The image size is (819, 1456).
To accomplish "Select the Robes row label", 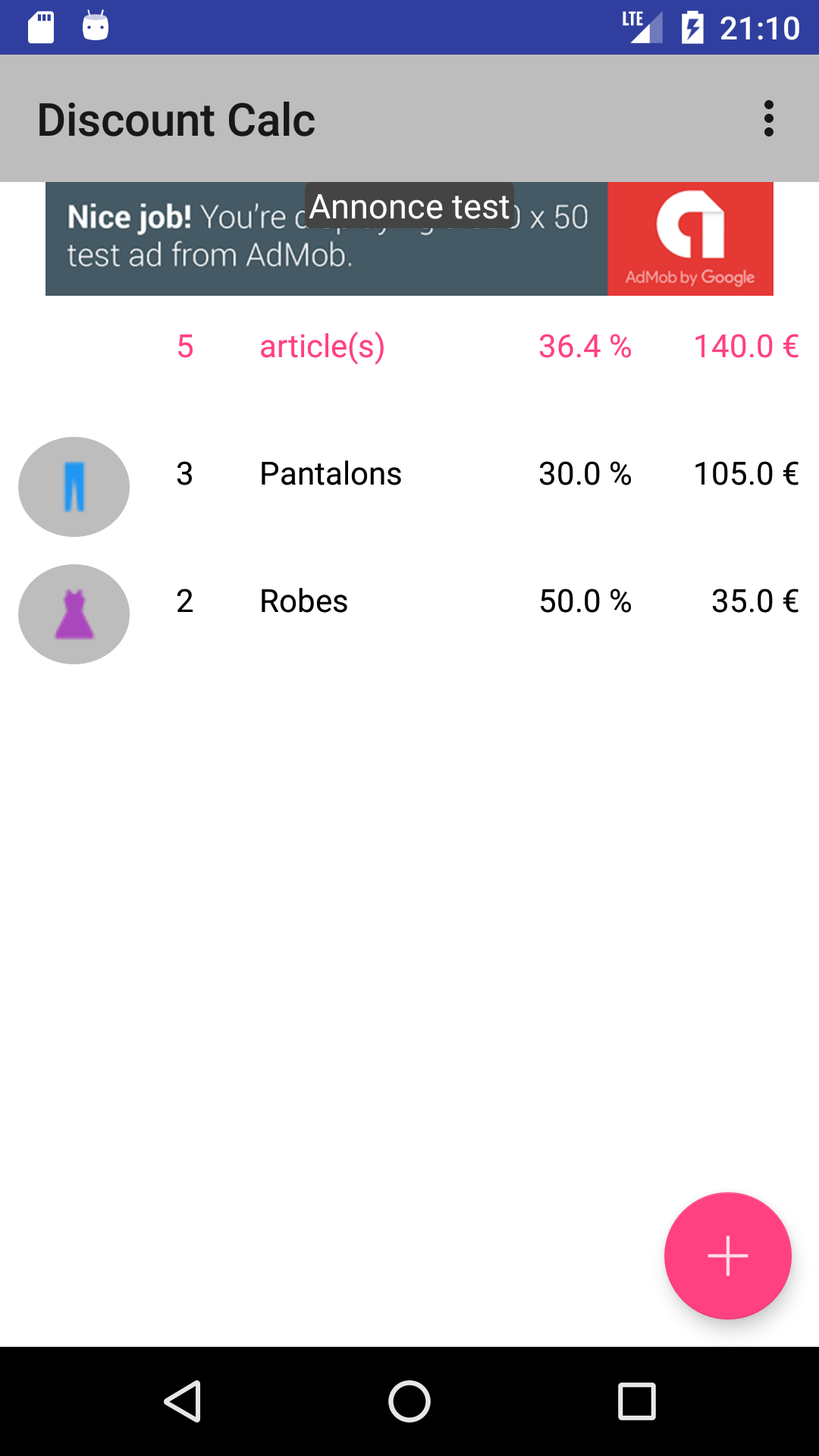I will point(303,601).
